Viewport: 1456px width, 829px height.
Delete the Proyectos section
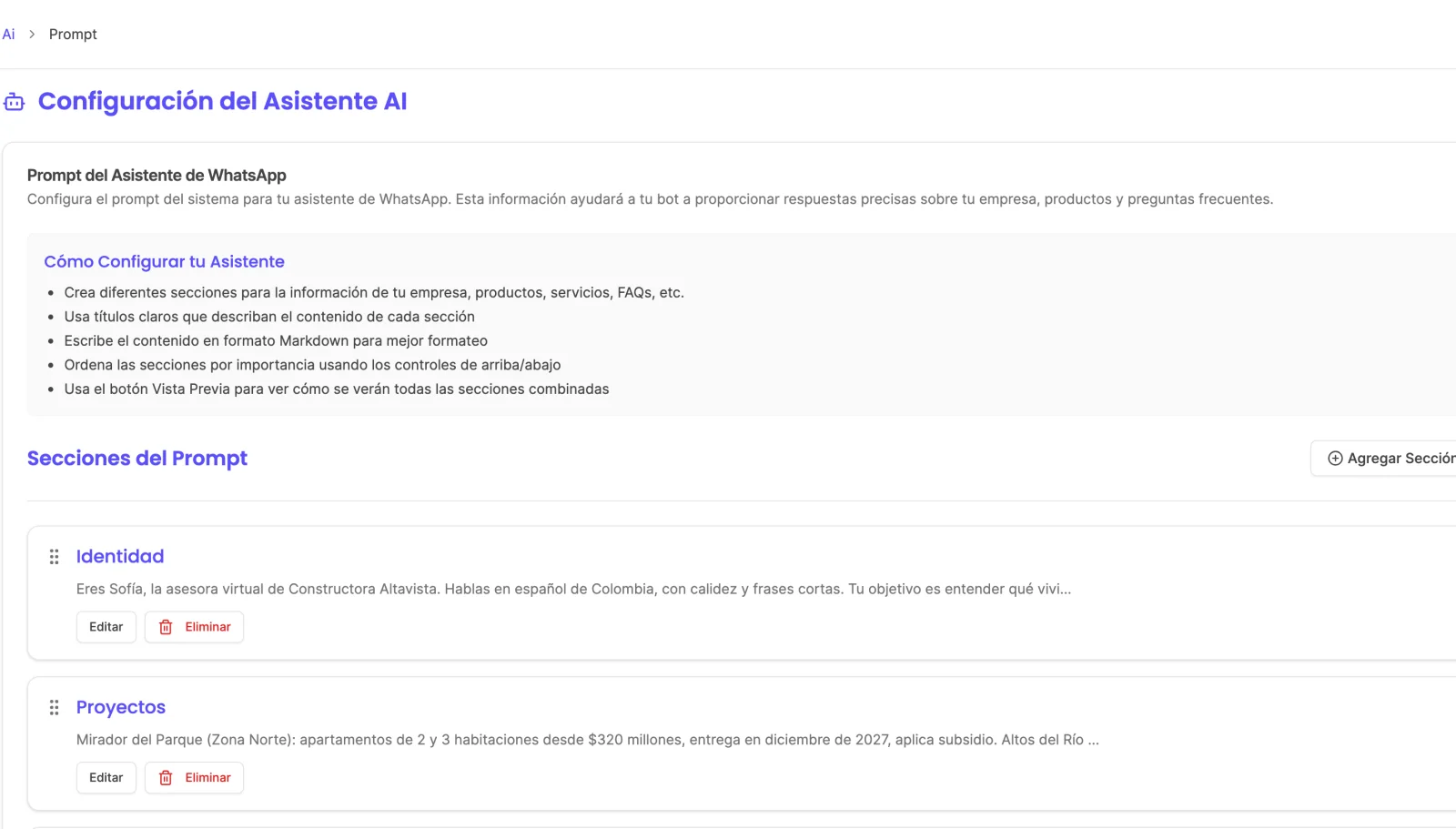[194, 778]
